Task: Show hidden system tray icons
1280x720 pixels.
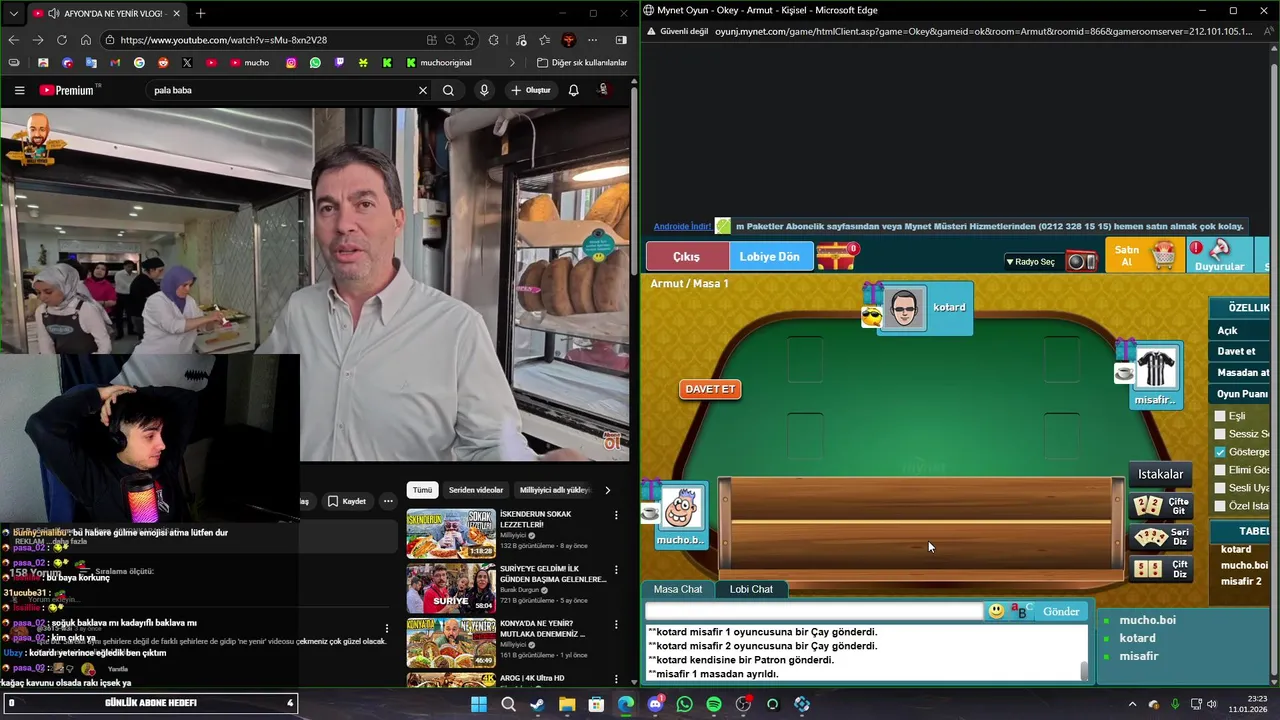Action: point(1132,704)
